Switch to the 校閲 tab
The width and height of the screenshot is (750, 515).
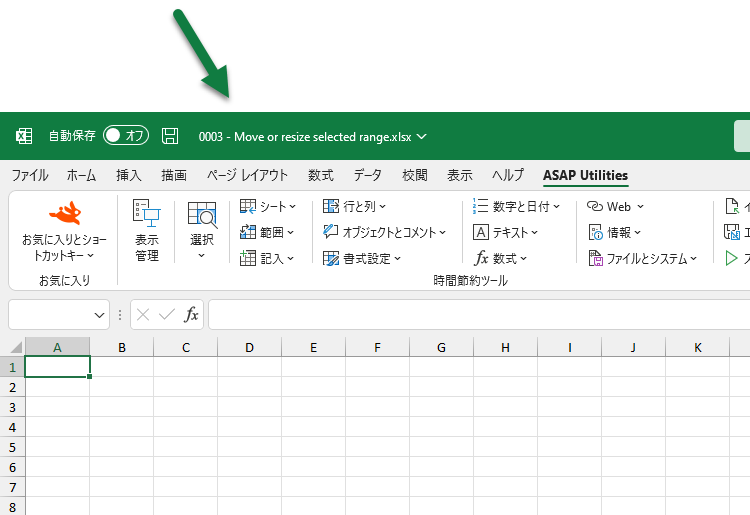pos(415,175)
